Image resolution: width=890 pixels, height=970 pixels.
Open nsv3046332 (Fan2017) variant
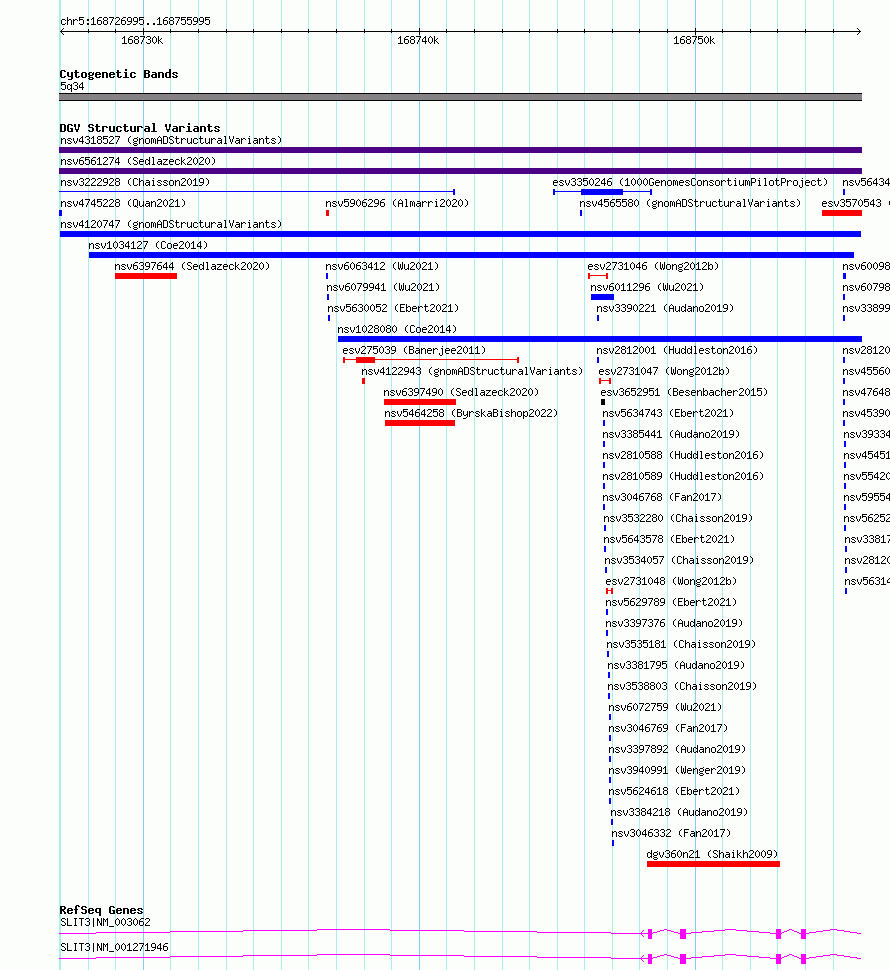click(x=671, y=835)
